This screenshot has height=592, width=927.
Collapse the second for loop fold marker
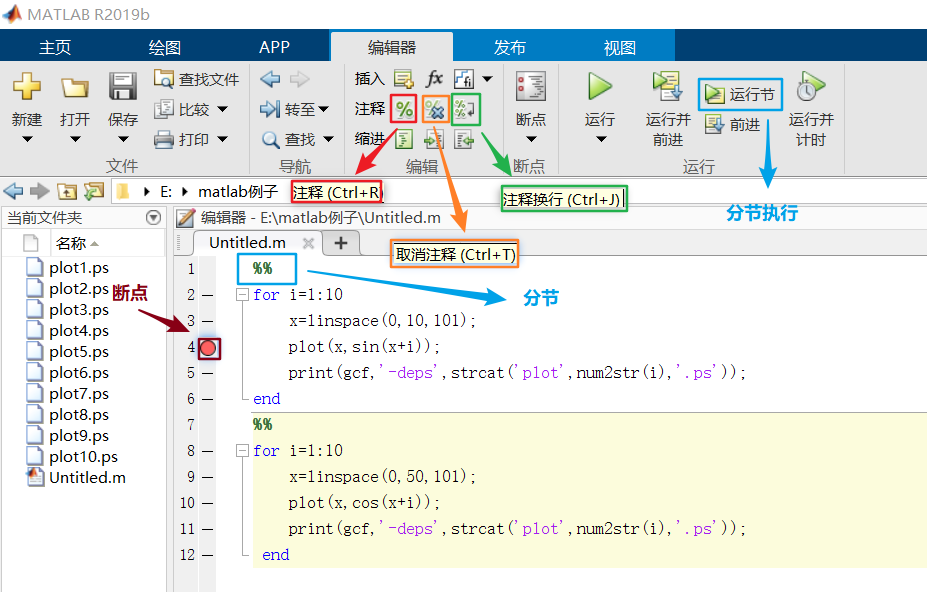coord(242,451)
